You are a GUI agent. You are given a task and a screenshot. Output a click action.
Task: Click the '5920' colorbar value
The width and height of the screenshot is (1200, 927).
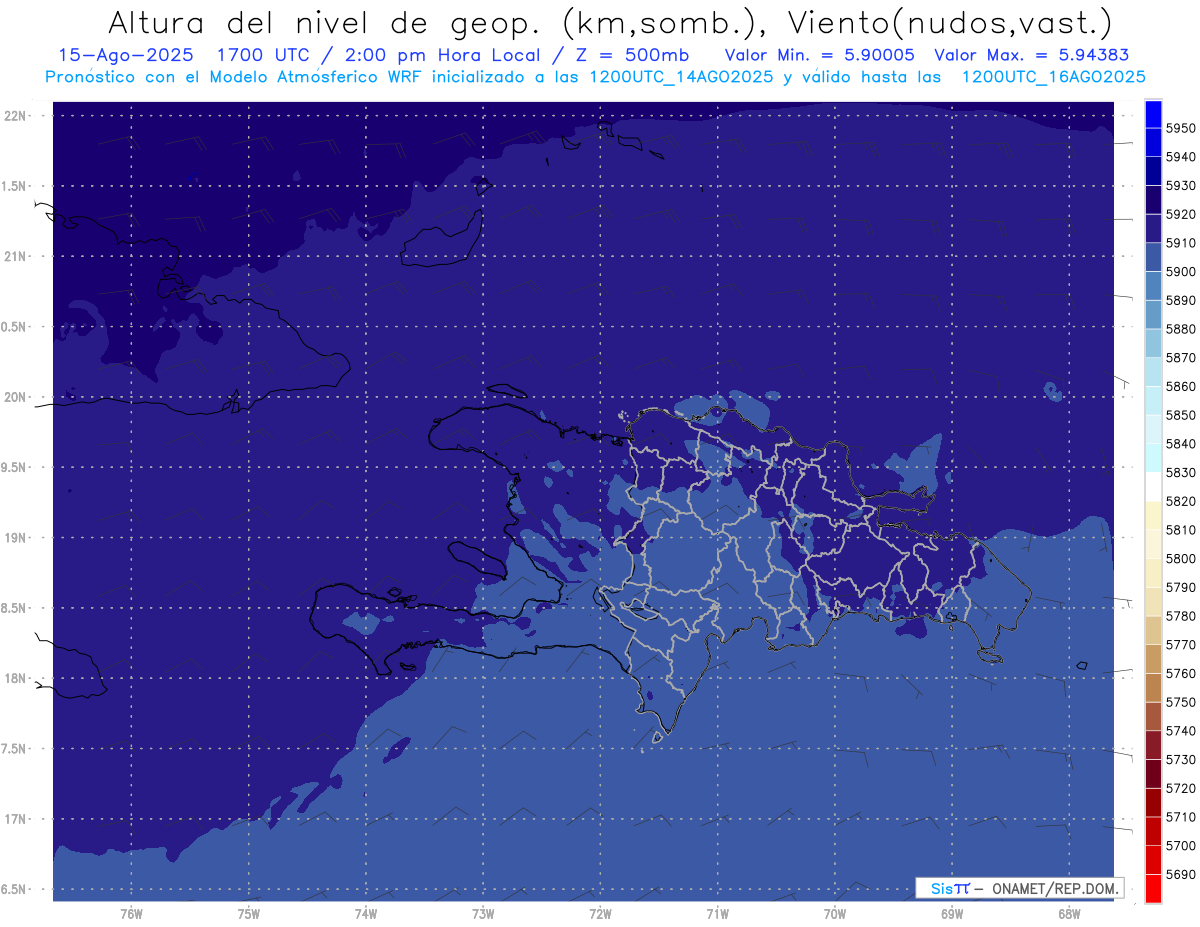pos(1180,214)
